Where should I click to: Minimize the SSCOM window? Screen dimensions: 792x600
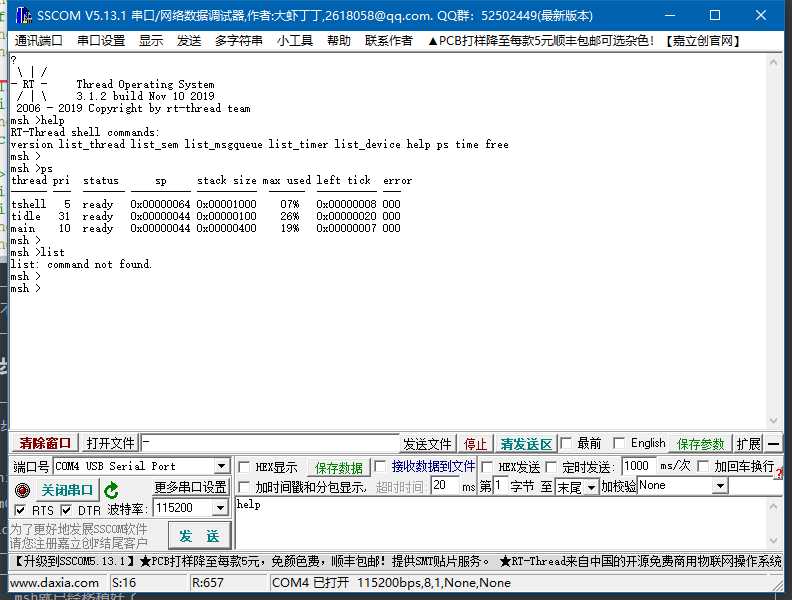coord(670,15)
